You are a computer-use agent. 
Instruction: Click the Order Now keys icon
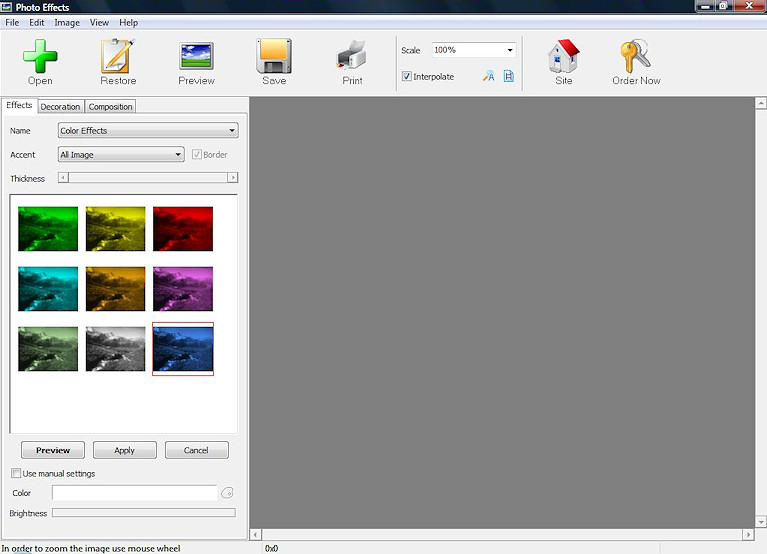pos(635,55)
